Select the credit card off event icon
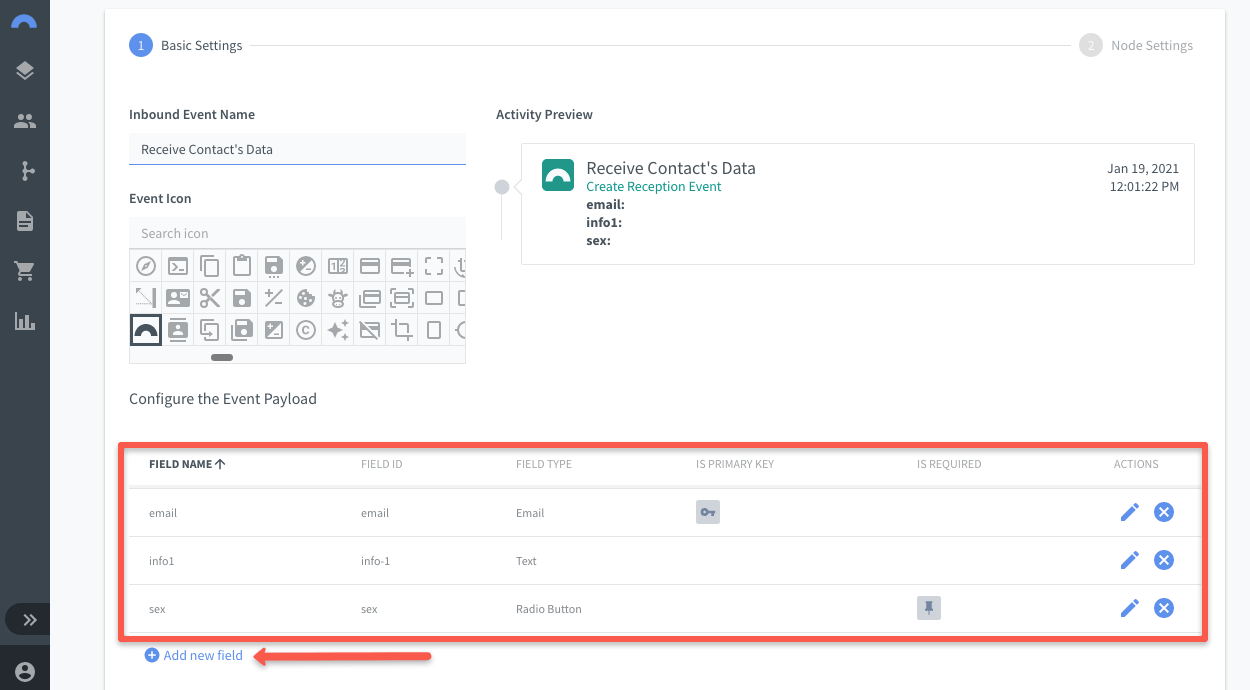 [x=370, y=330]
